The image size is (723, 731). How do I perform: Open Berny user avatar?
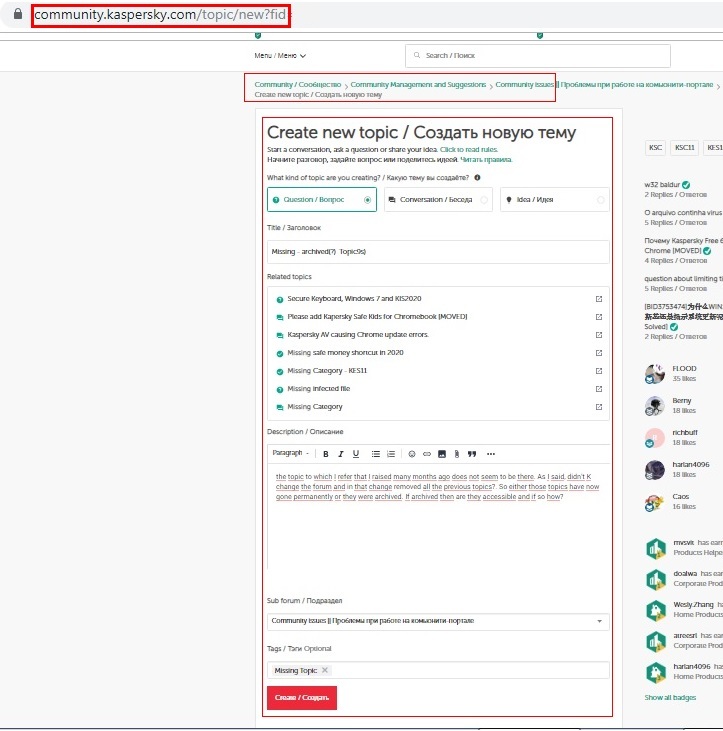(x=655, y=406)
